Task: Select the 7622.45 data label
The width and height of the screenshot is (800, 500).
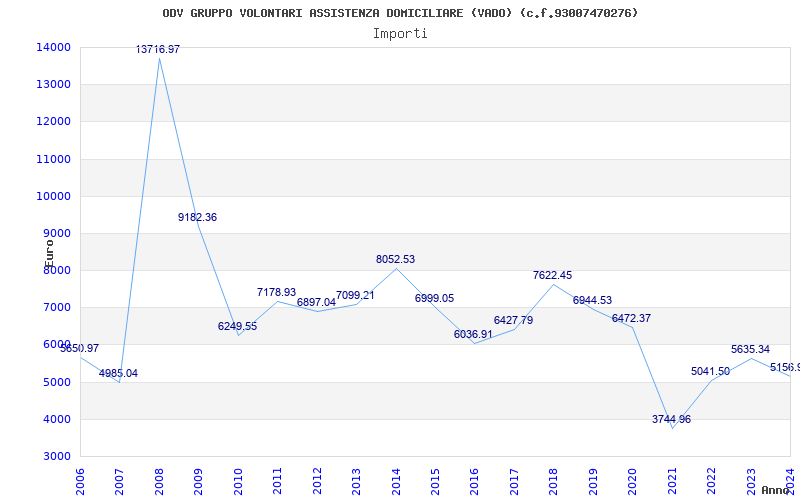Action: pyautogui.click(x=553, y=276)
